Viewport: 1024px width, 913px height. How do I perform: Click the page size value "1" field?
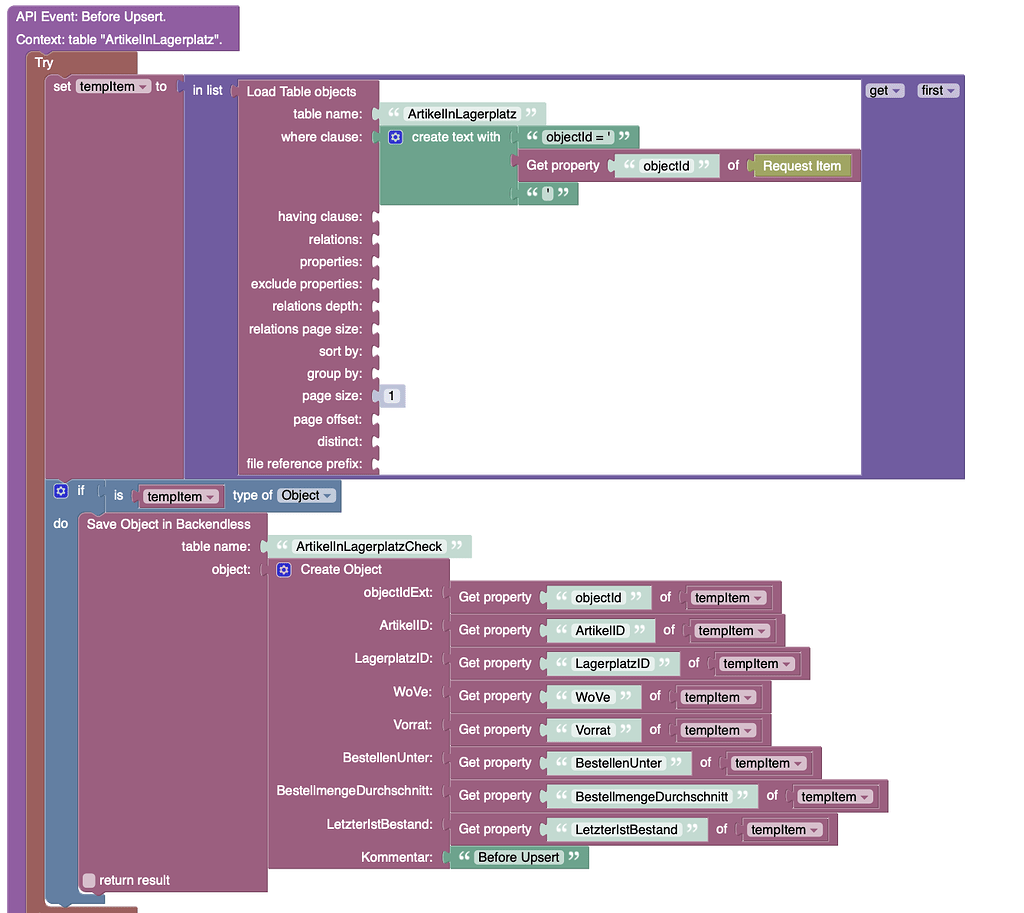(x=393, y=395)
